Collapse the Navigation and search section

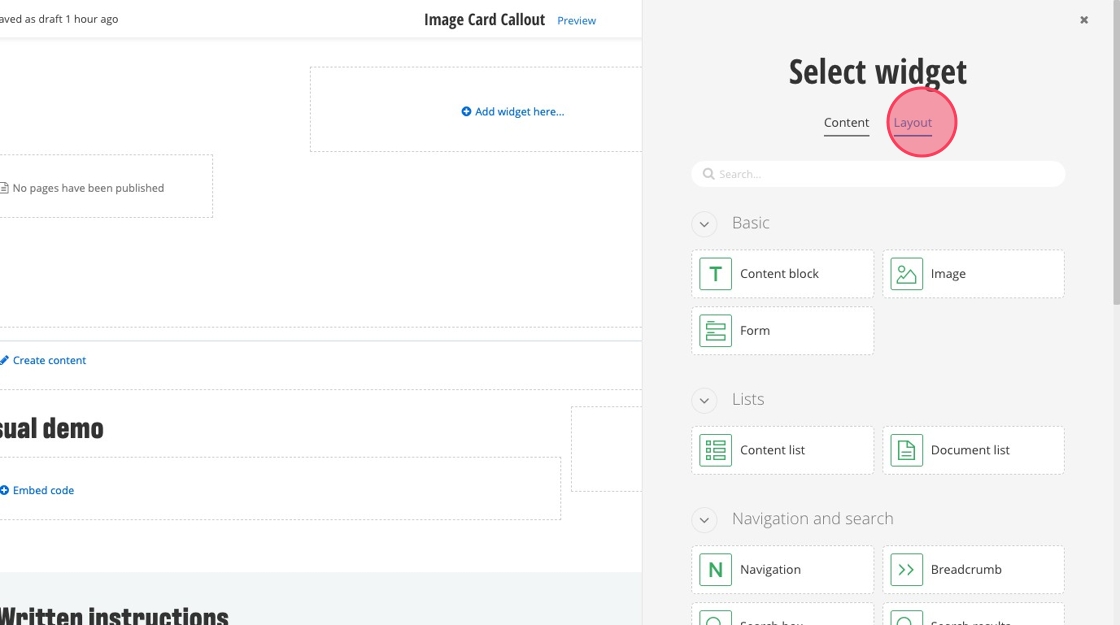pyautogui.click(x=704, y=520)
